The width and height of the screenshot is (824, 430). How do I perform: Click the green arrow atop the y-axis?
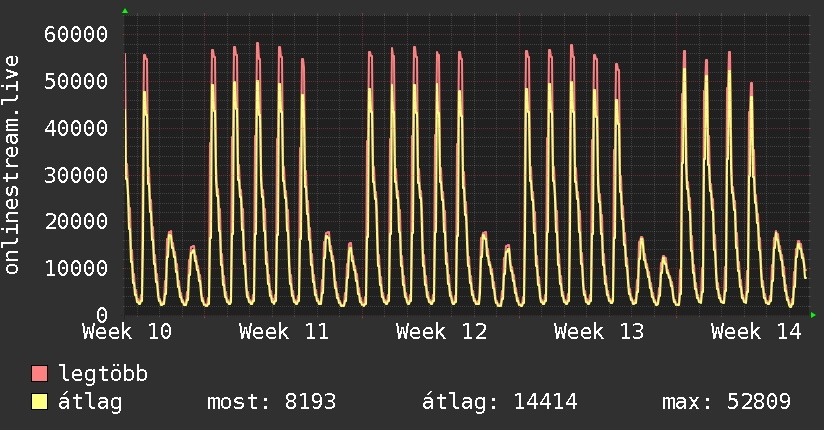125,11
